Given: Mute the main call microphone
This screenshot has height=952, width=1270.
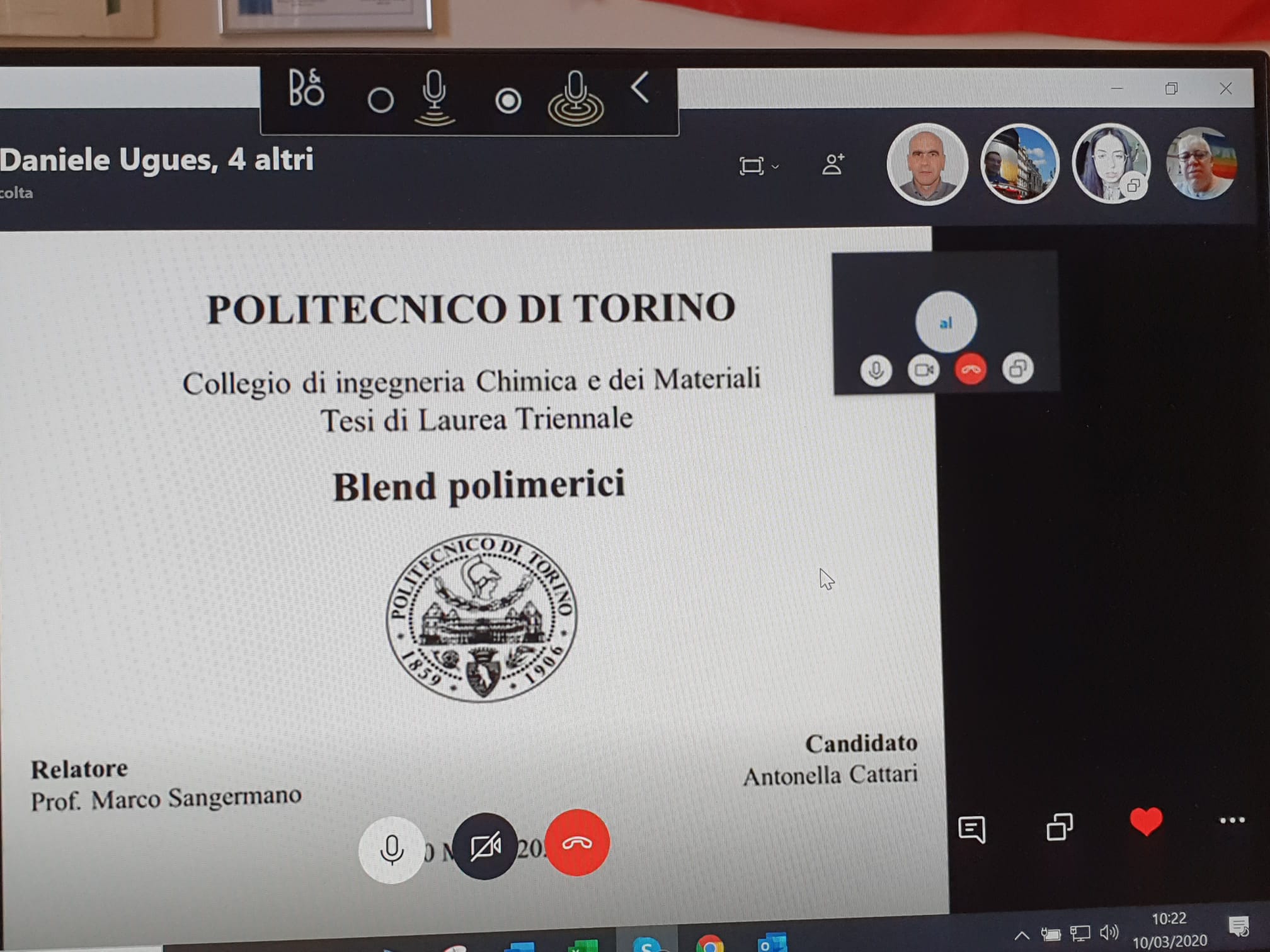Looking at the screenshot, I should point(391,849).
